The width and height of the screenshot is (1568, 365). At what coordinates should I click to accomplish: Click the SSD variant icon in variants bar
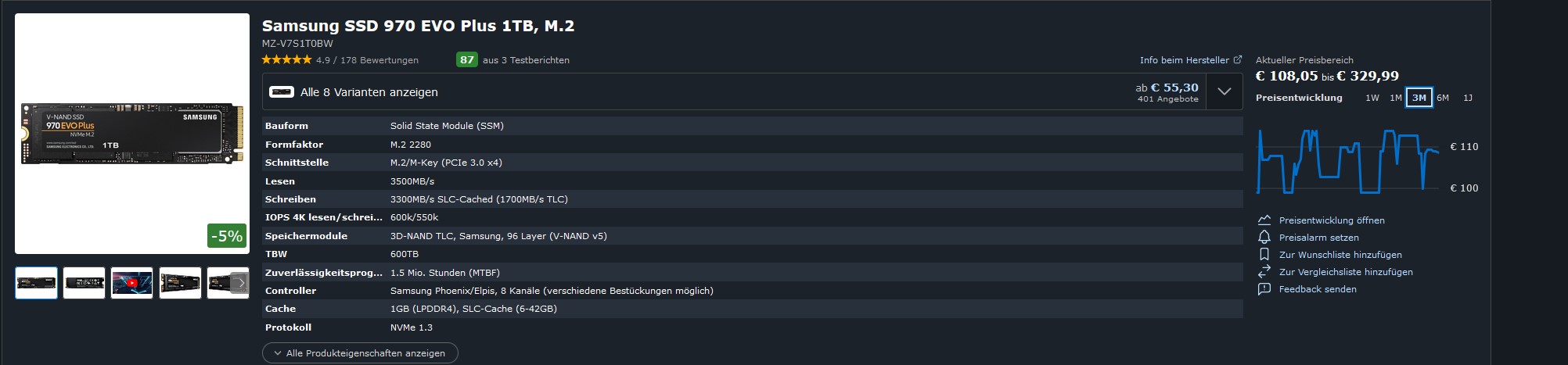[x=282, y=92]
